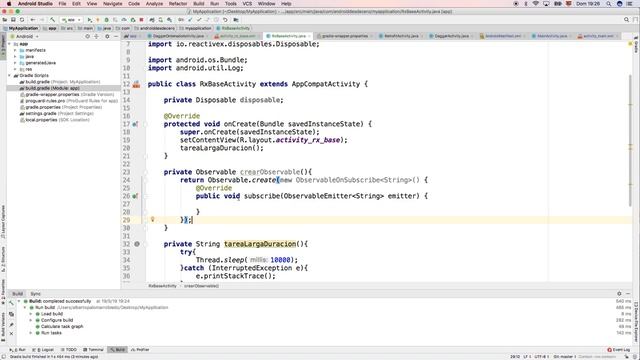Screen dimensions: 640x360
Task: Open the app run configuration dropdown
Action: click(x=71, y=20)
